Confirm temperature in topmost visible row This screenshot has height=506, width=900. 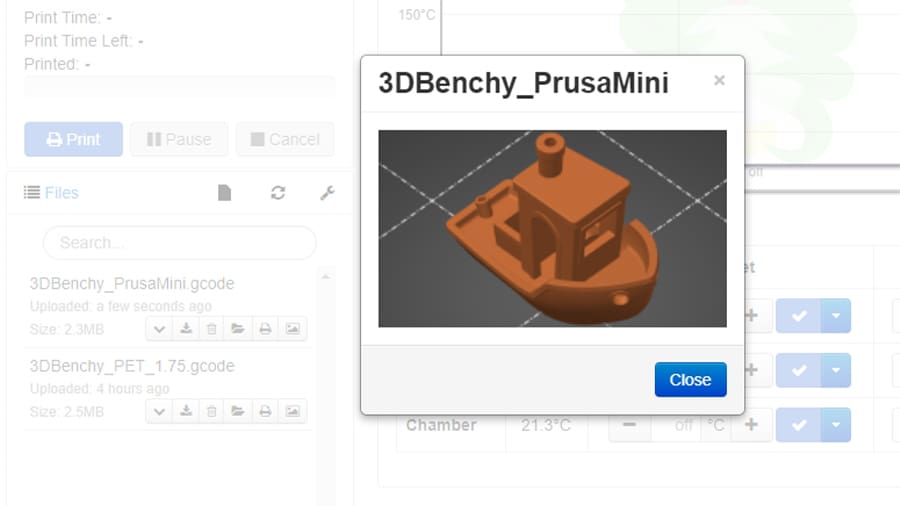(x=799, y=316)
